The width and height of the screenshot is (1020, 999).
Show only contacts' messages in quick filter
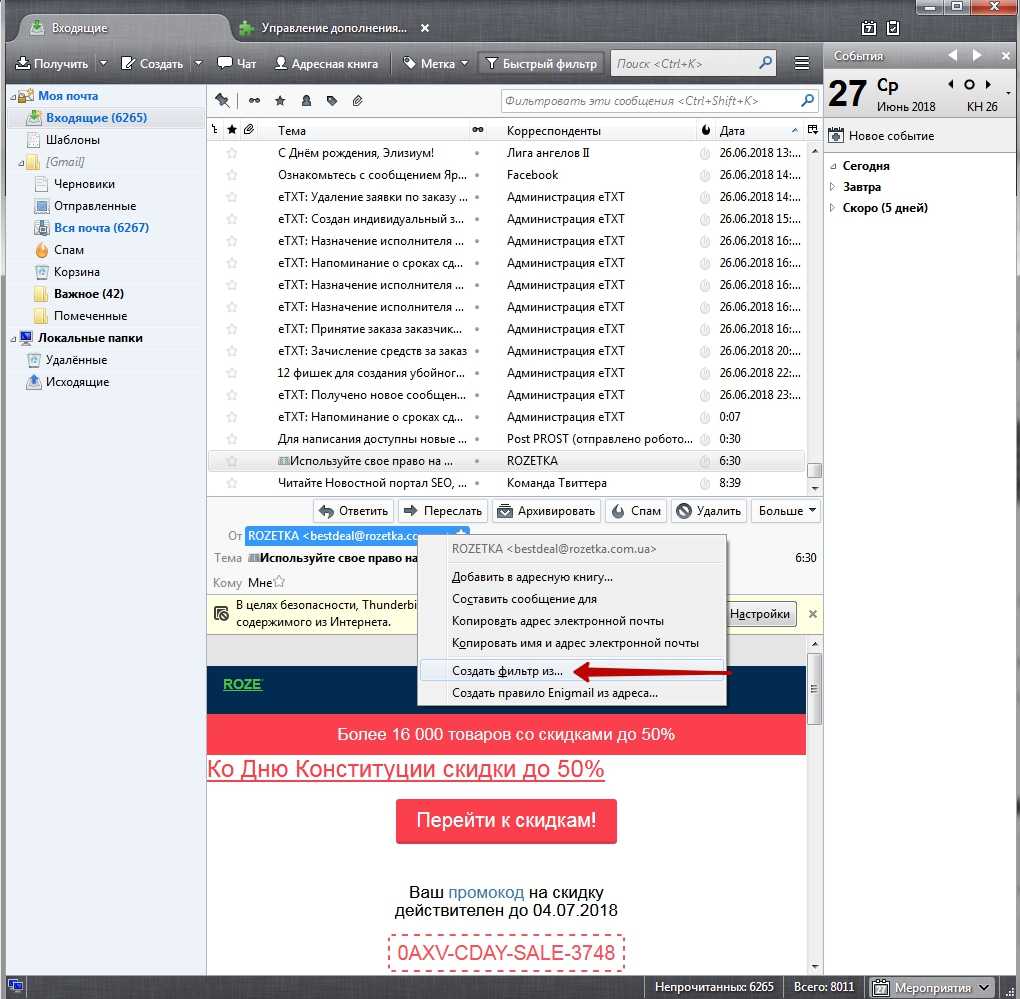click(x=306, y=101)
